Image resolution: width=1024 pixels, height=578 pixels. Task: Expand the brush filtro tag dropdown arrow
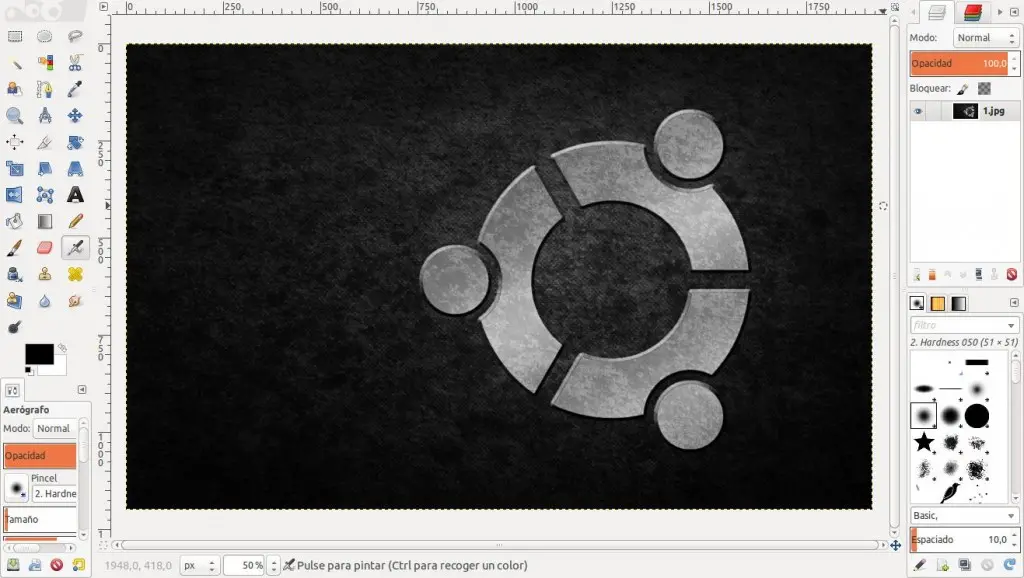(1011, 325)
